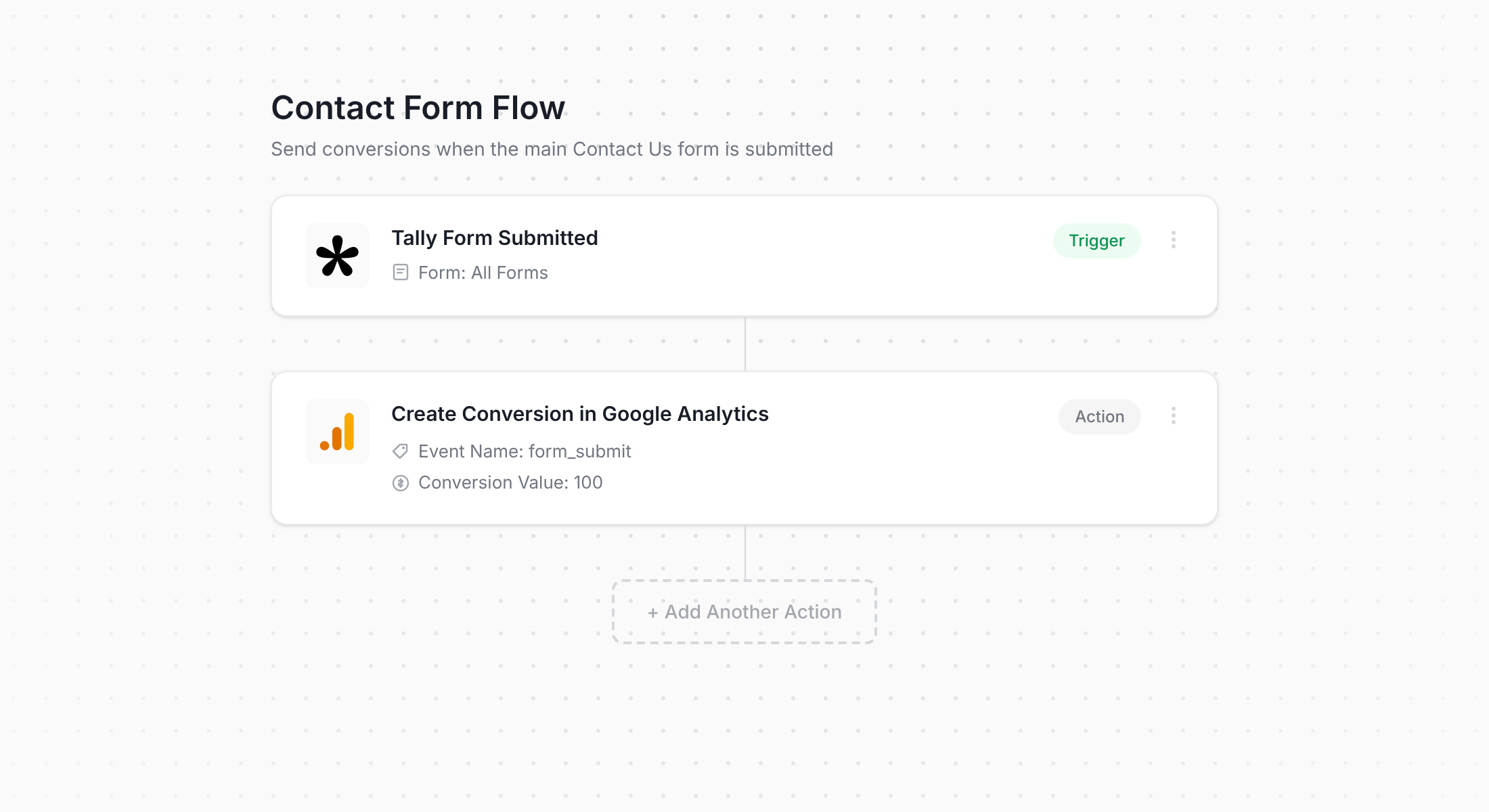This screenshot has height=812, width=1489.
Task: Click + Add Another Action
Action: coord(744,611)
